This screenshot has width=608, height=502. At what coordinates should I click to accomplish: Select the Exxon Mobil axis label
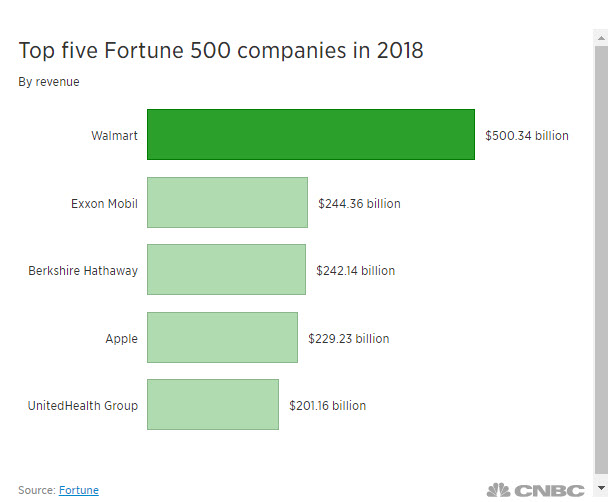tap(104, 203)
